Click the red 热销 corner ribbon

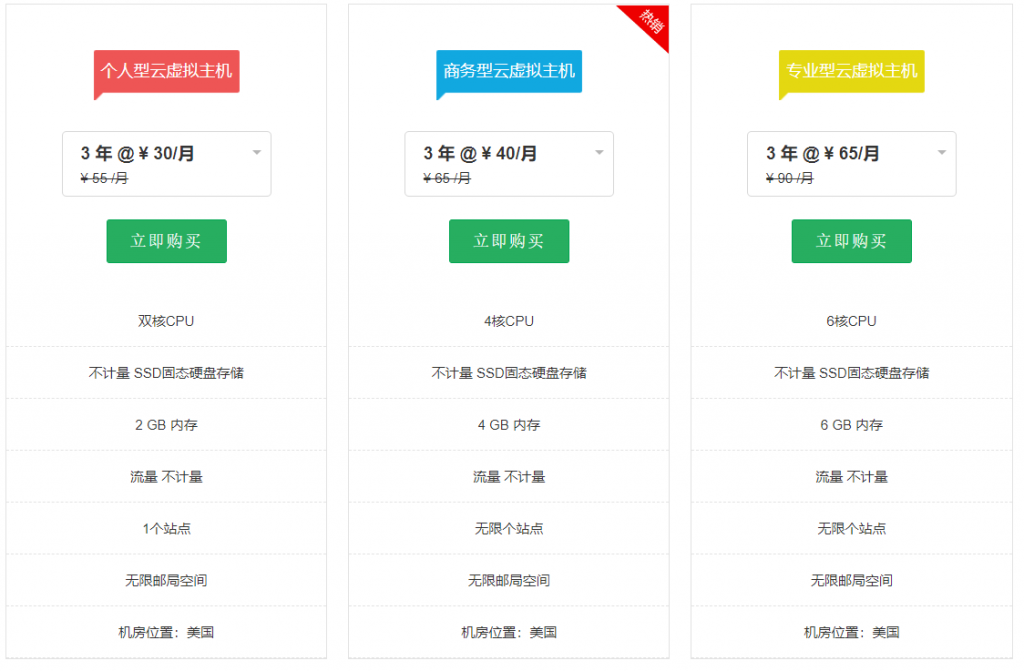650,21
